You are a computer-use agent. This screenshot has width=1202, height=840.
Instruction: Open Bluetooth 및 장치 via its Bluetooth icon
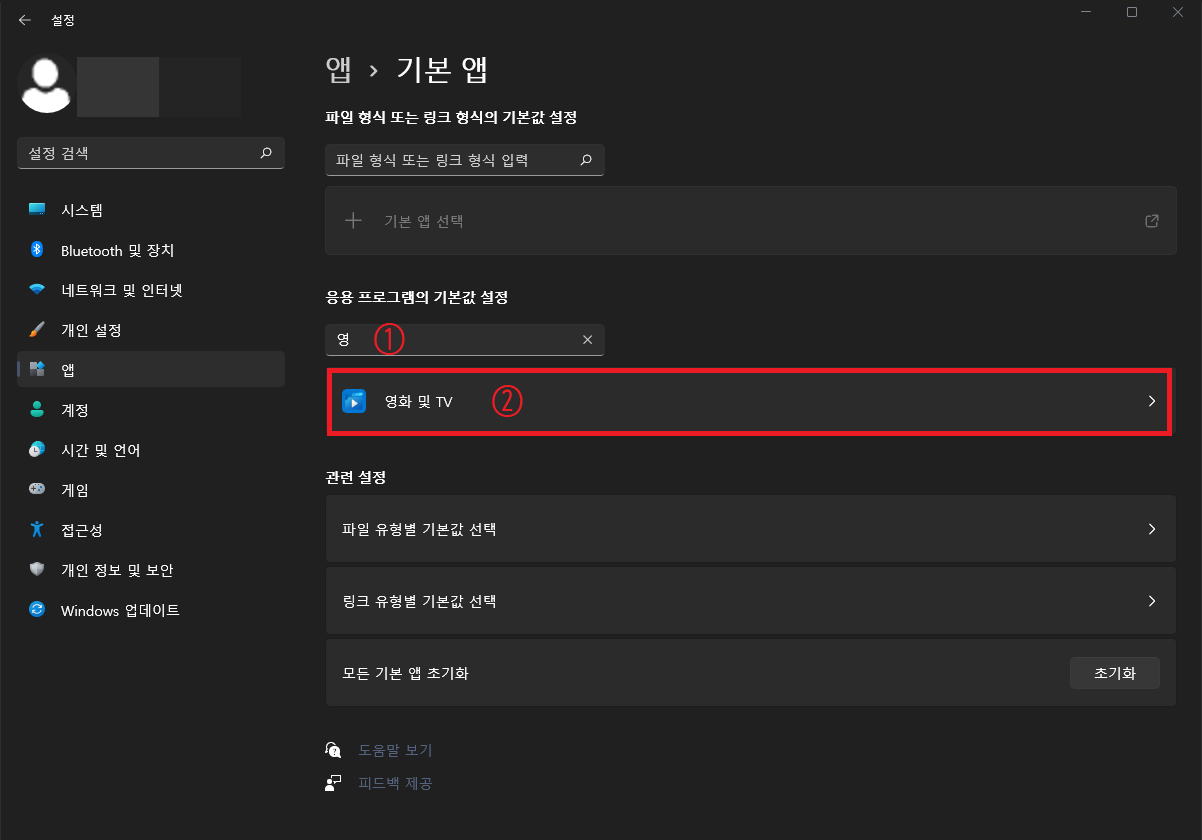click(36, 250)
